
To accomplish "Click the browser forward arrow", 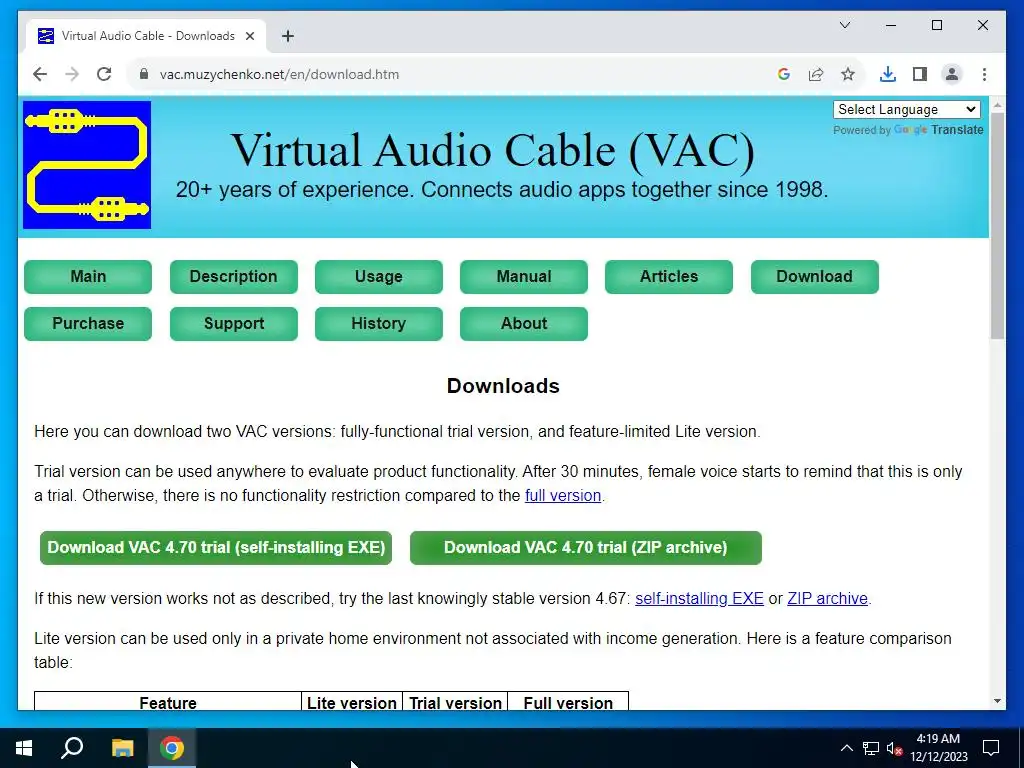I will click(x=72, y=74).
